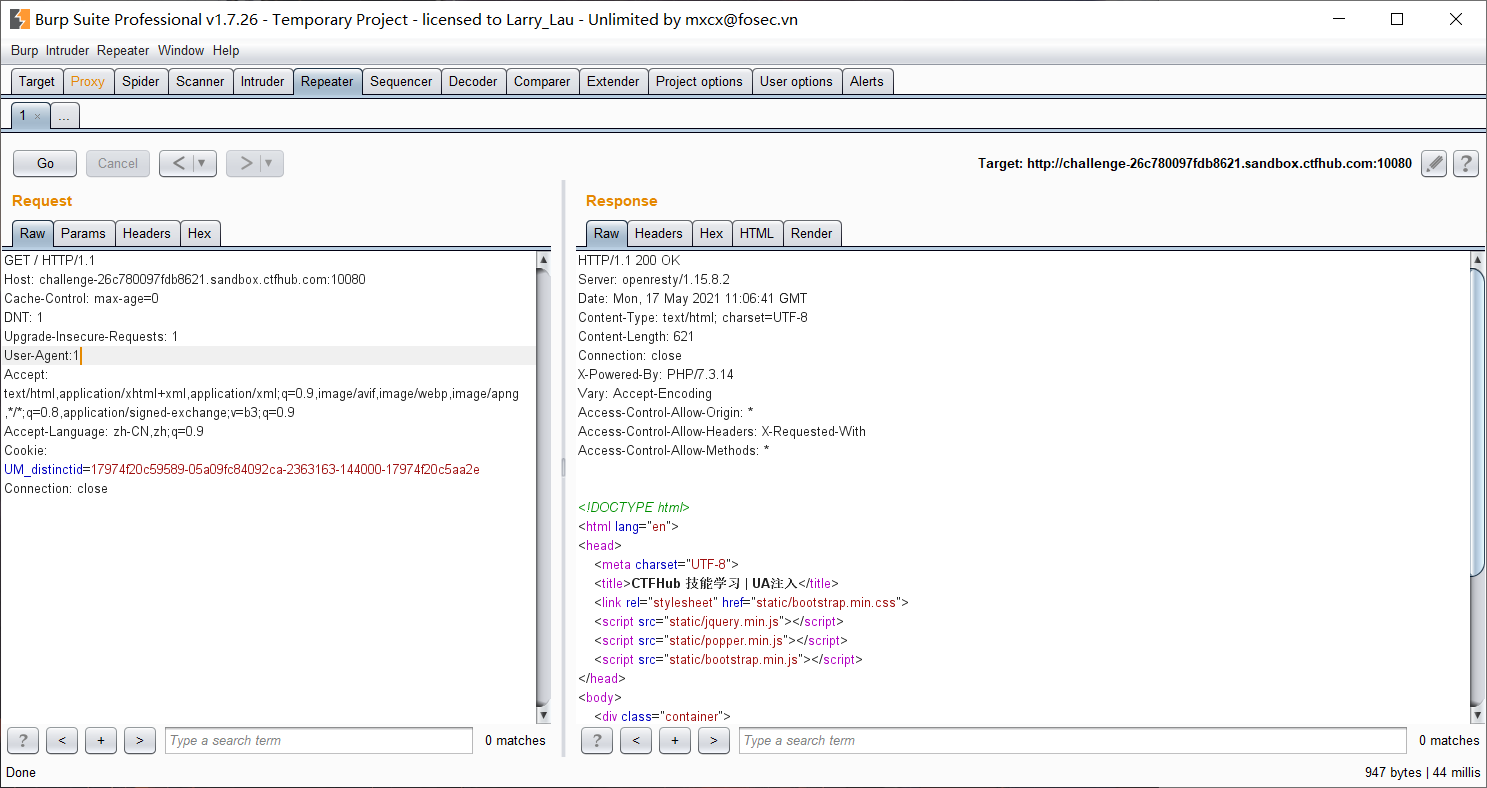Click the HTTP/1.1 200 OK response line
1487x788 pixels.
(629, 260)
